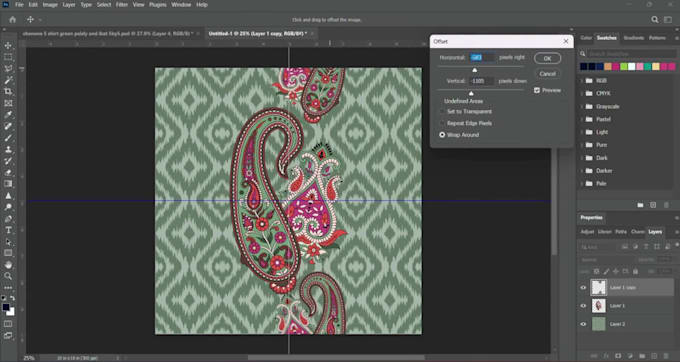Delete swatch using the Swatches panel trash icon

[667, 205]
